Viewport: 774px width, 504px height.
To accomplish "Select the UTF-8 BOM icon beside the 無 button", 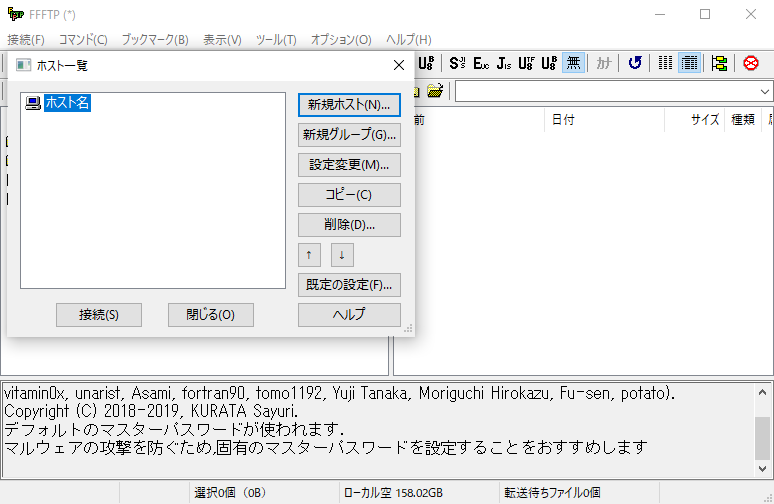I will (x=549, y=63).
